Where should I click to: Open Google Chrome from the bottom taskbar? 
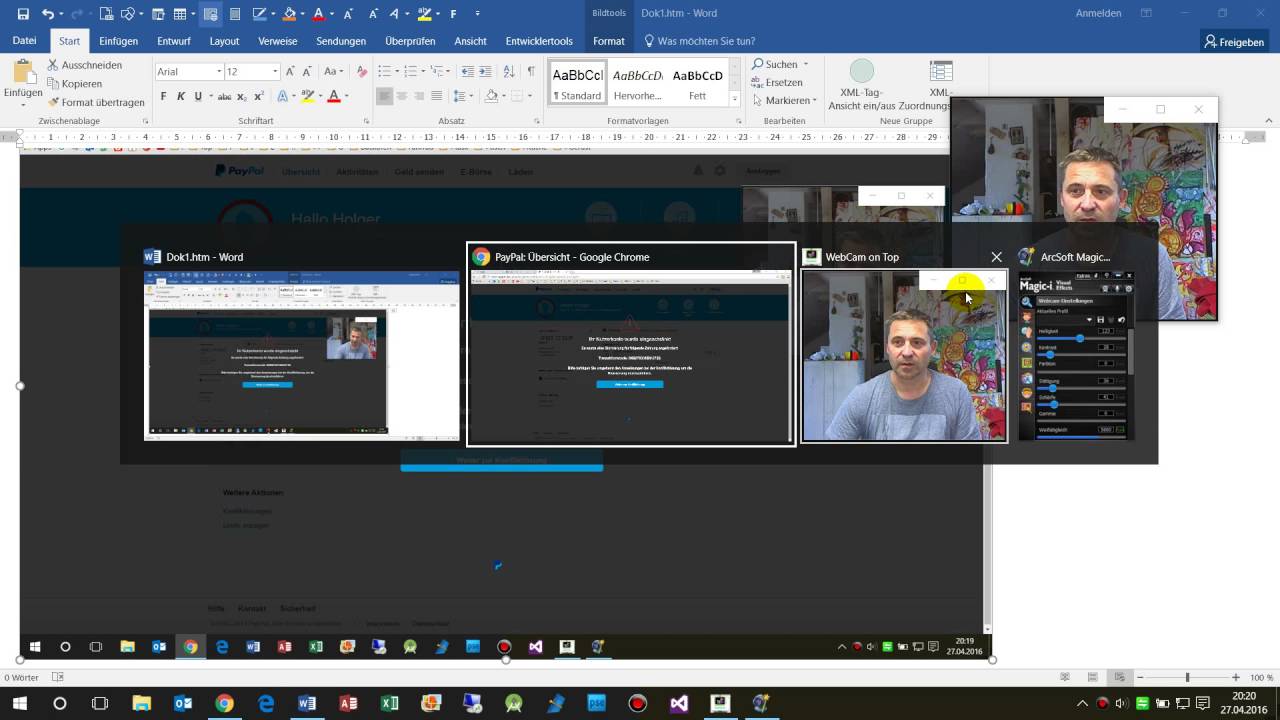[224, 703]
